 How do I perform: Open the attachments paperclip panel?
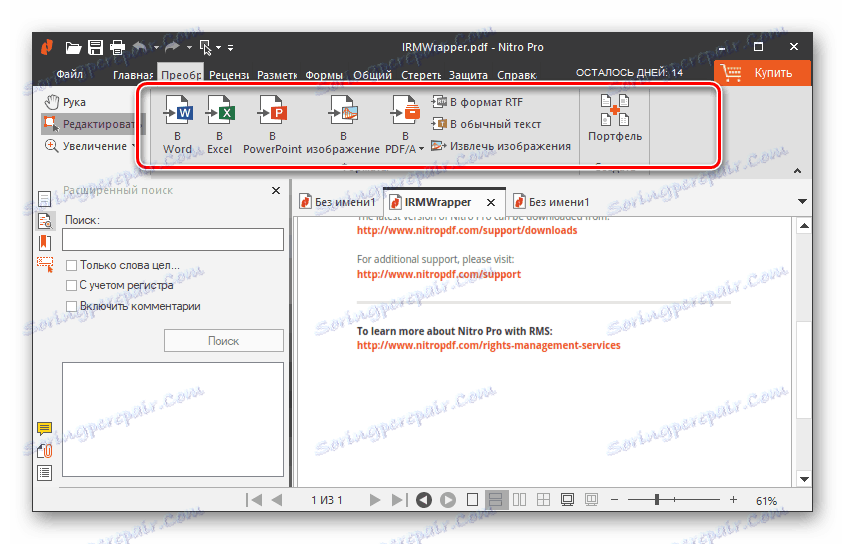(x=45, y=451)
